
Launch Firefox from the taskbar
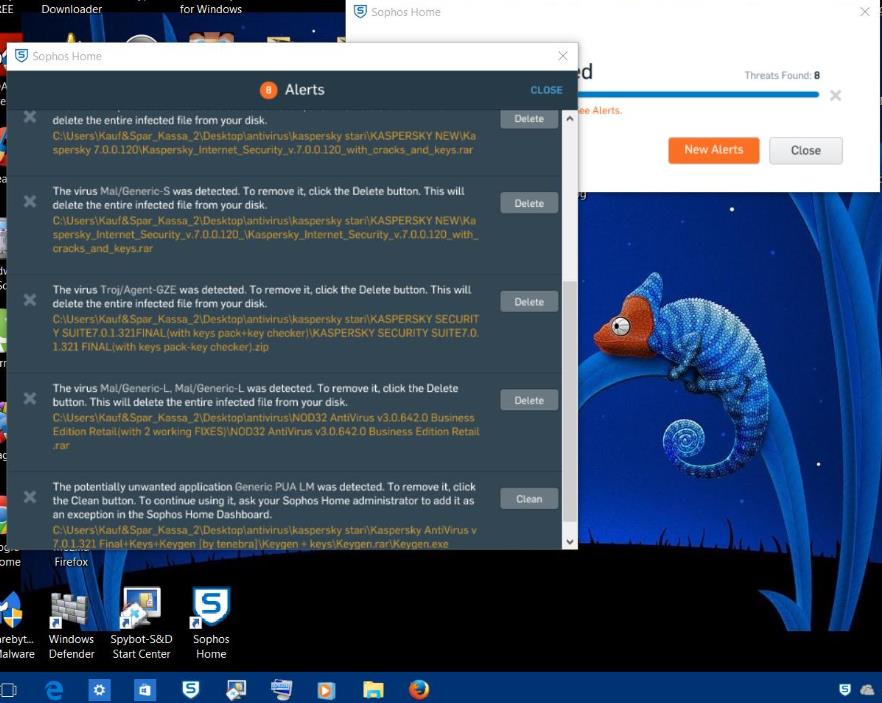pos(418,690)
